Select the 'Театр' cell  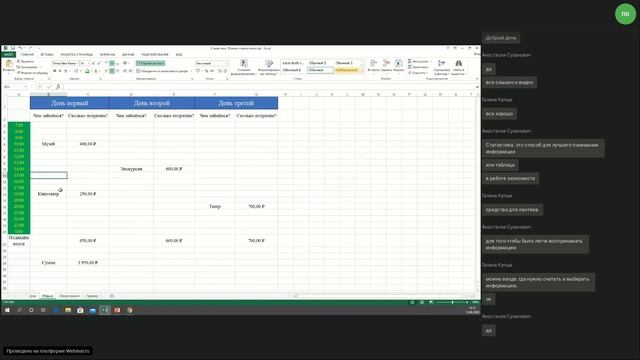[x=215, y=206]
